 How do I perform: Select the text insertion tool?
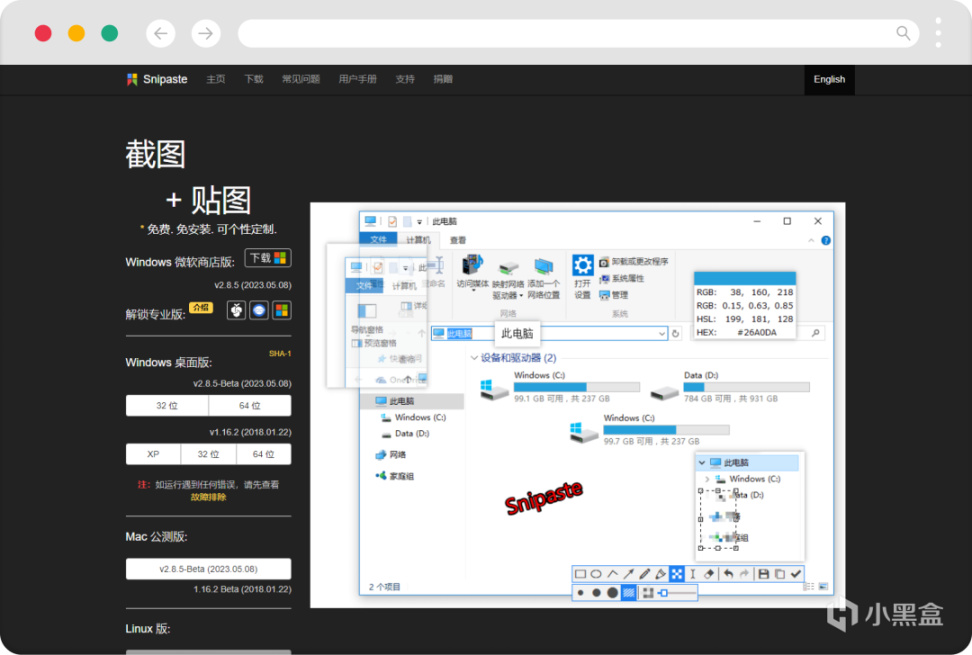tap(693, 574)
